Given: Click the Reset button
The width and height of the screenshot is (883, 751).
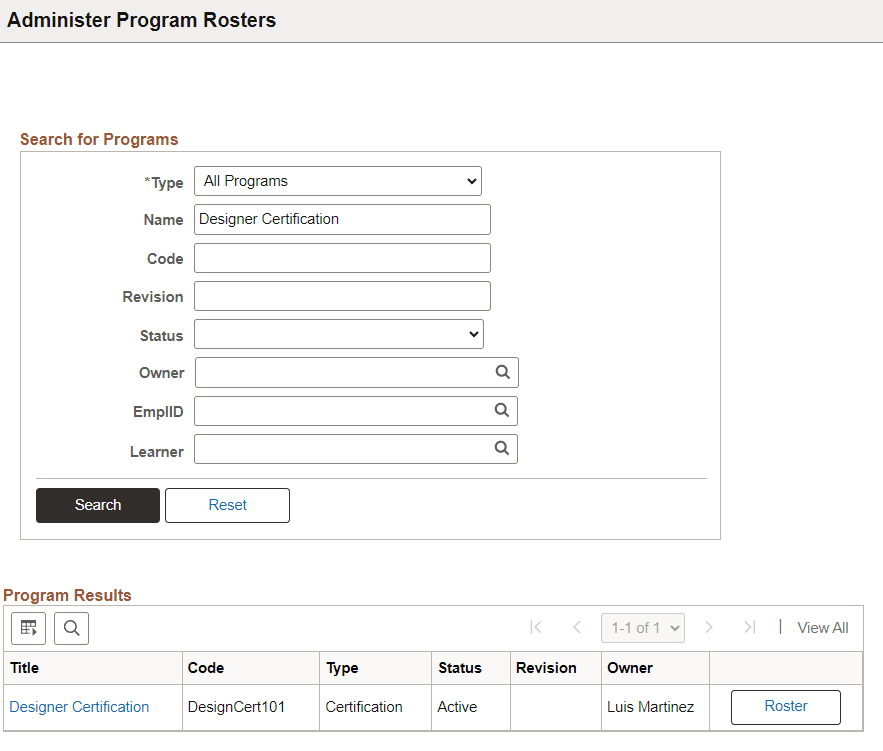Looking at the screenshot, I should [x=227, y=505].
